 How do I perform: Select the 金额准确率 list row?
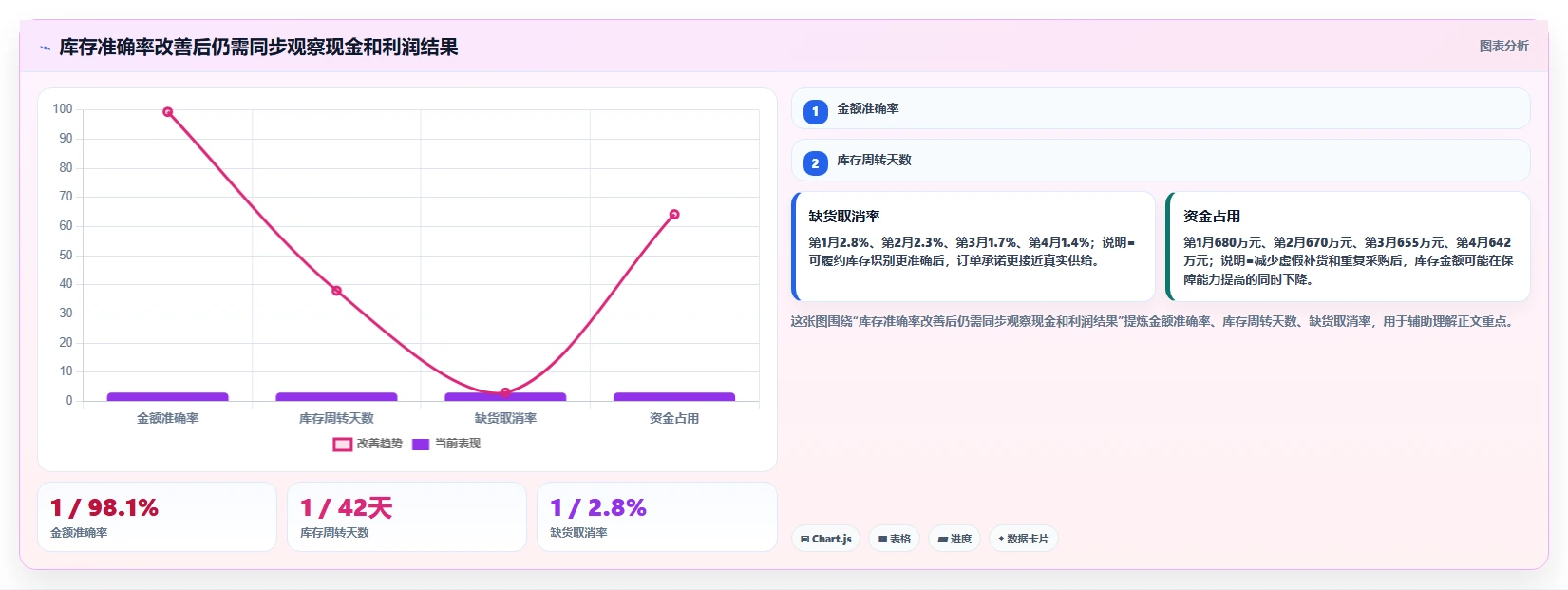click(1161, 109)
